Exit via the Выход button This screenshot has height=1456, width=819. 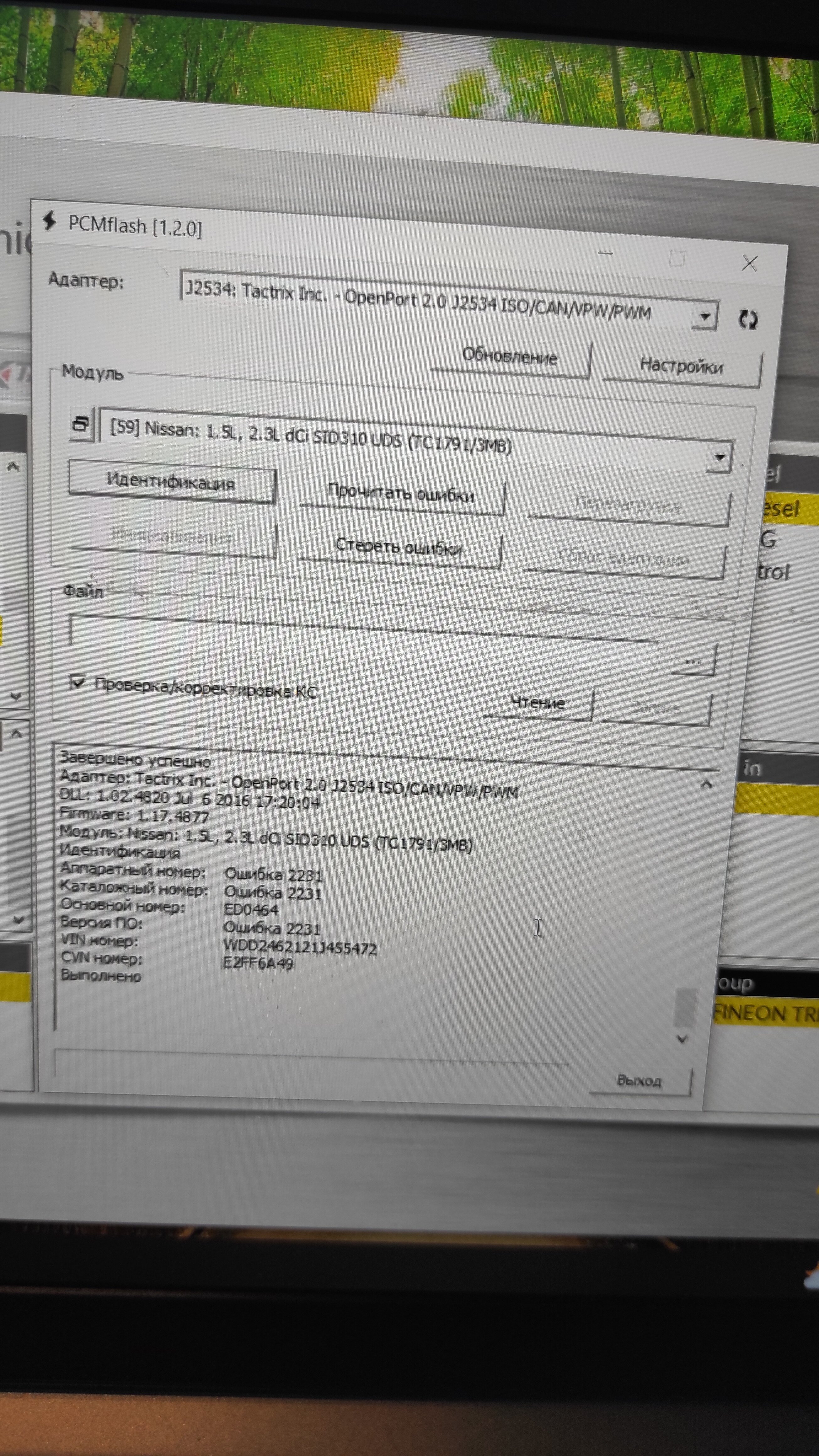coord(639,1080)
